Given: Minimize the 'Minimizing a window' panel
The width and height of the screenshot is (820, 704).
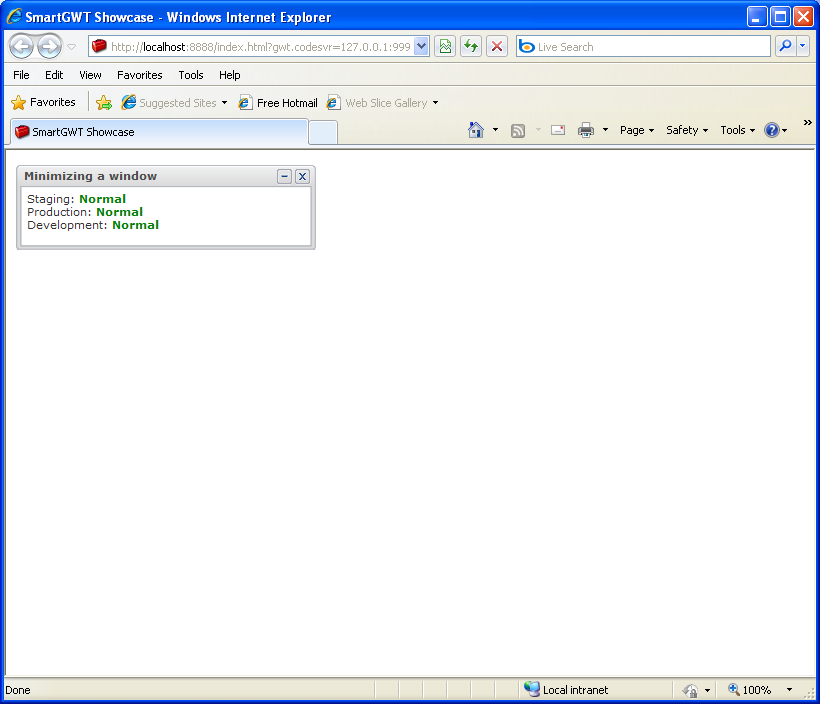Looking at the screenshot, I should (x=284, y=177).
